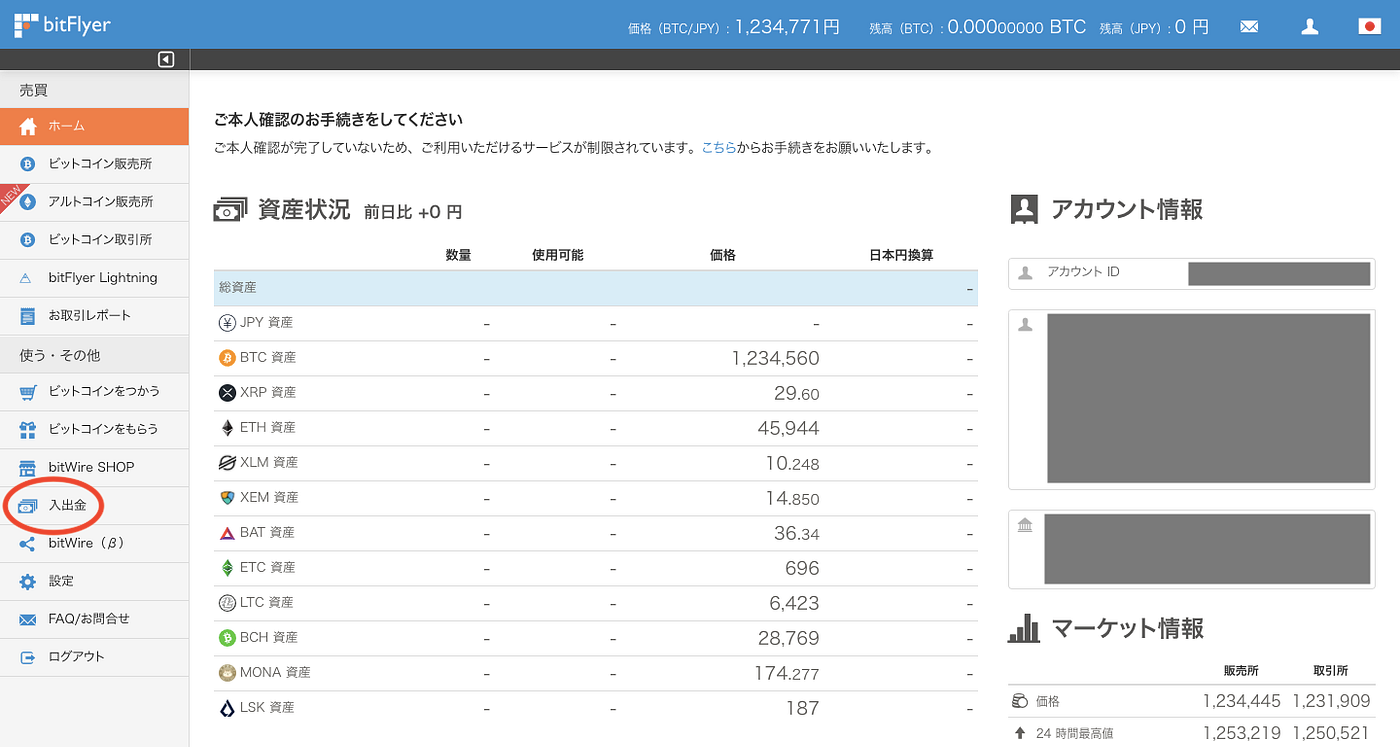This screenshot has height=747, width=1400.
Task: Click the LSK 資産 row label
Action: [267, 708]
